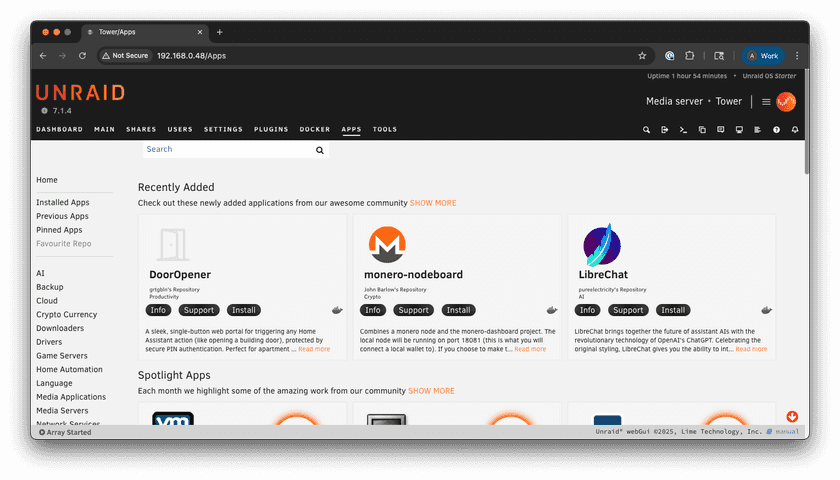The image size is (840, 480).
Task: Click Info button on DoorOpener
Action: tap(158, 310)
